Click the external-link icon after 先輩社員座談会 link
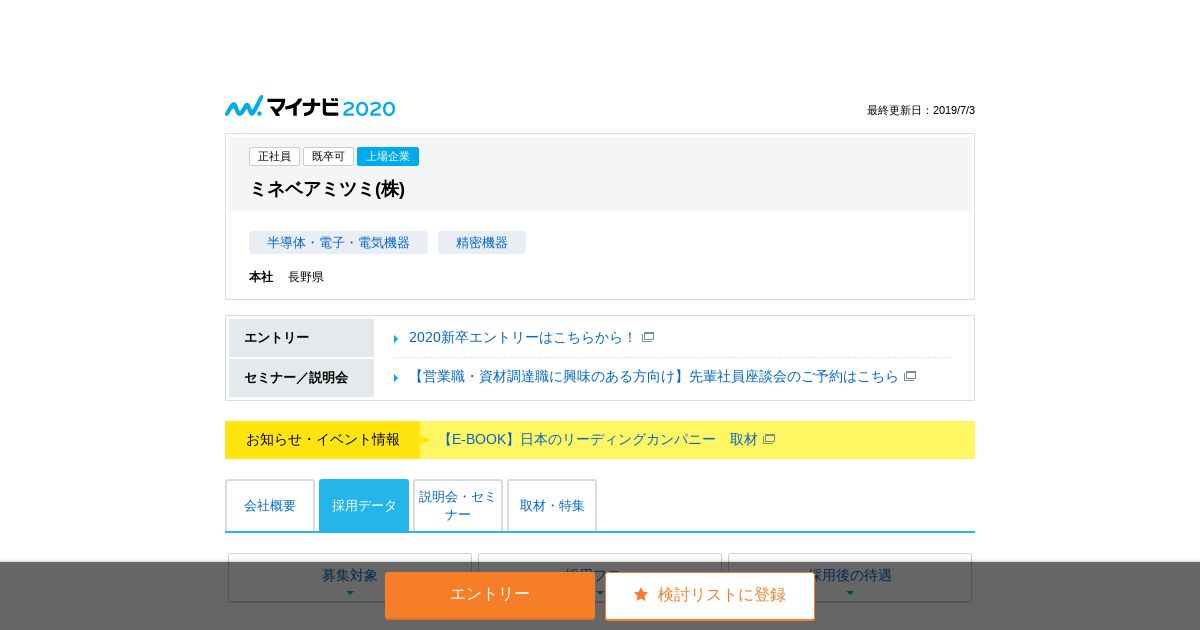The image size is (1200, 630). pos(910,377)
